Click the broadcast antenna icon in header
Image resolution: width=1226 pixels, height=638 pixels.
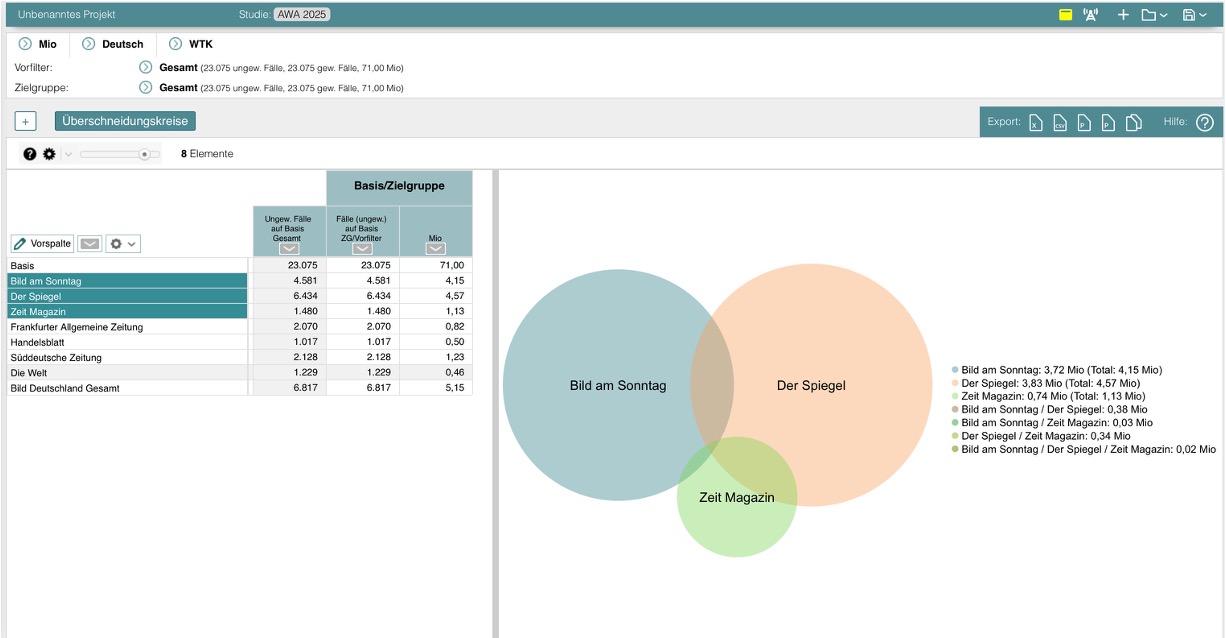pos(1091,15)
